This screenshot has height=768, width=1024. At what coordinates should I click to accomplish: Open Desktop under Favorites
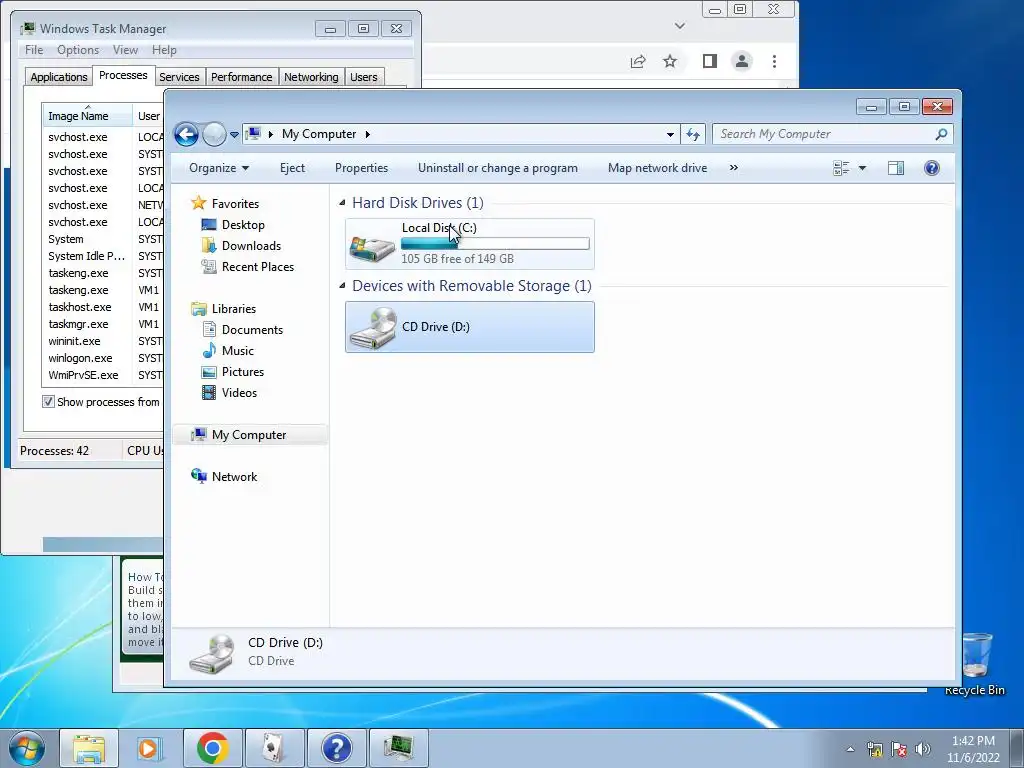[x=243, y=225]
